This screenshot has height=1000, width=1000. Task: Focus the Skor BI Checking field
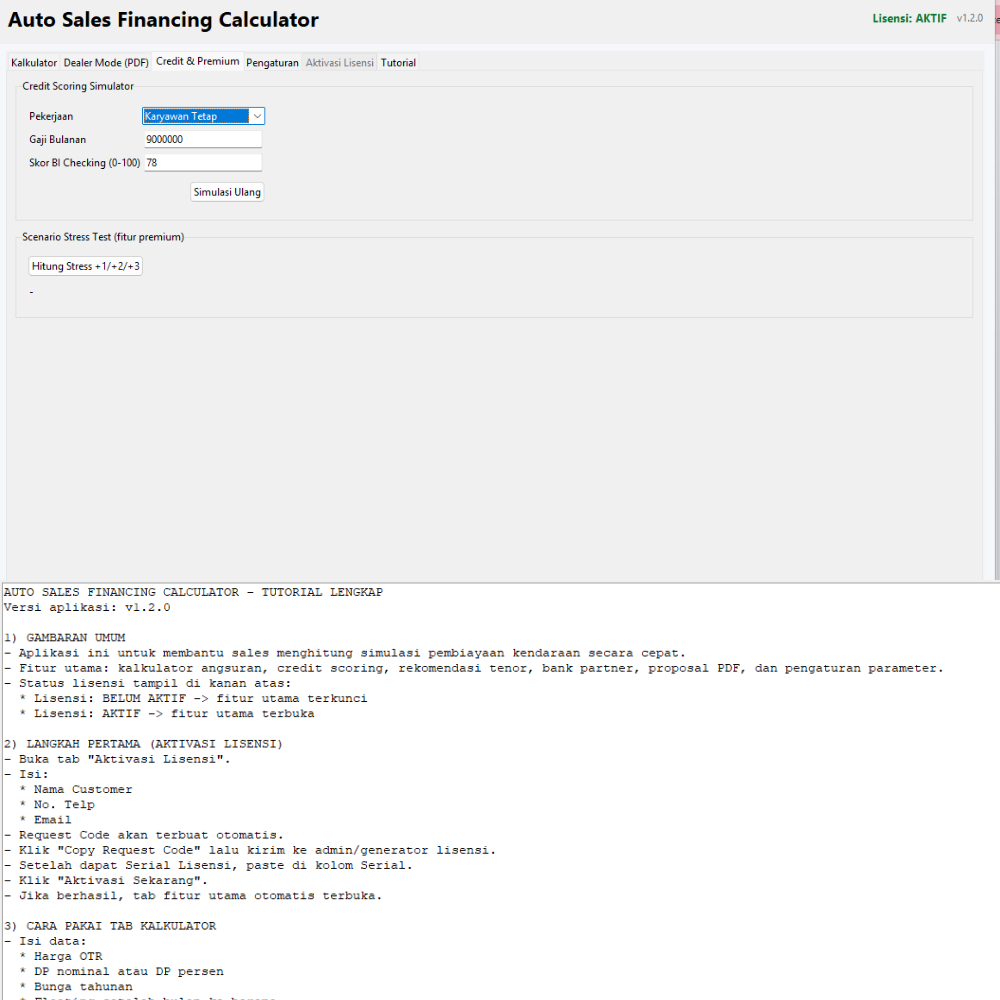[x=202, y=163]
